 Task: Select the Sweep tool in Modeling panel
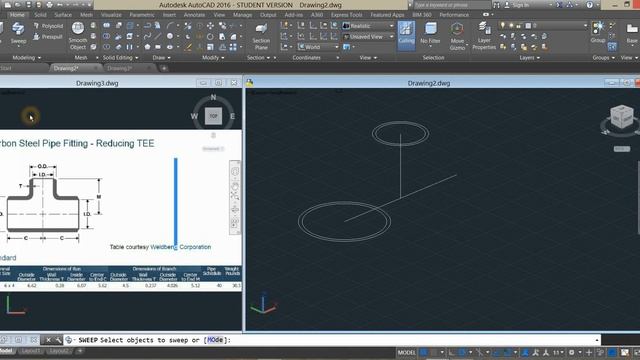(18, 33)
